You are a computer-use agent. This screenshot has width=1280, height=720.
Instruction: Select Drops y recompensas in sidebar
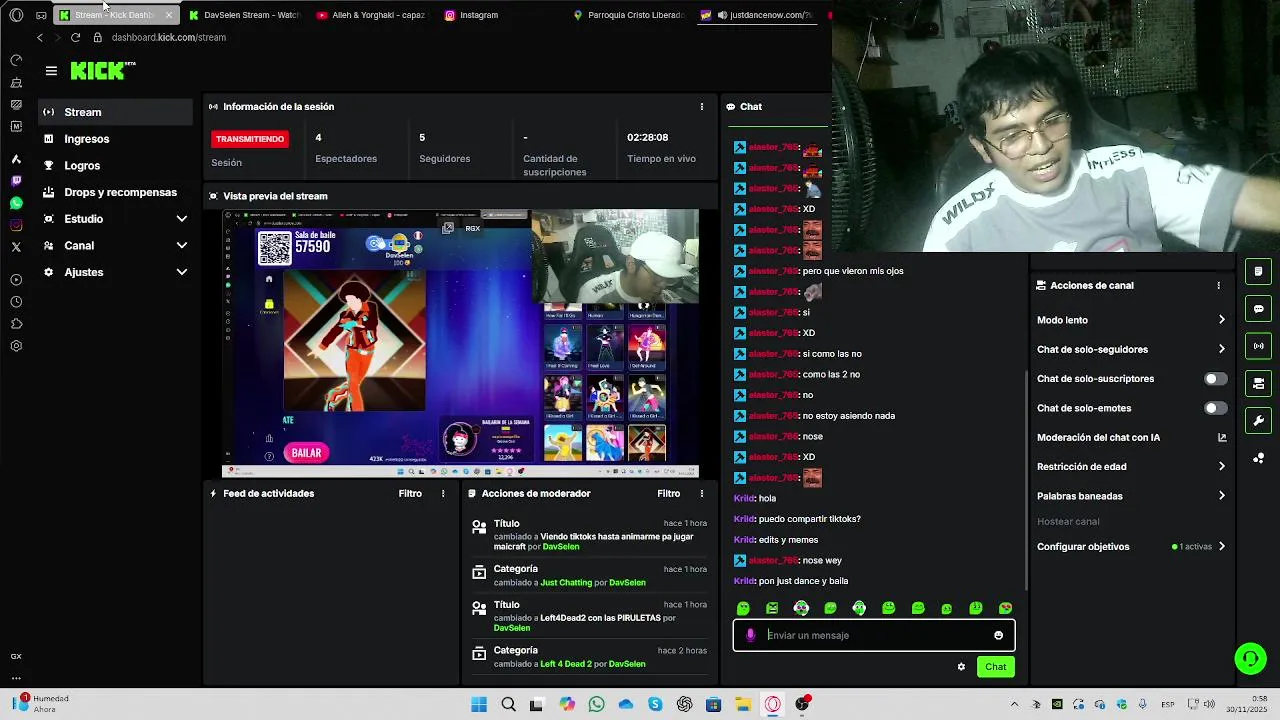coord(116,192)
